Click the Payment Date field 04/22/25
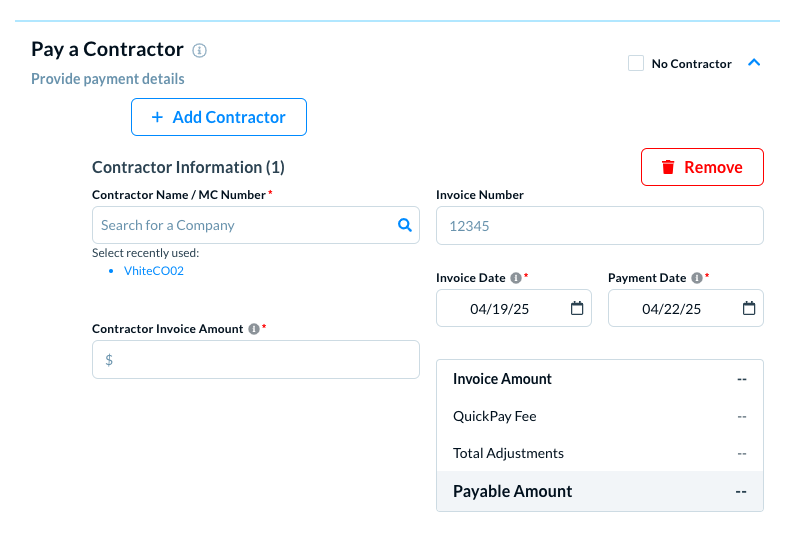Viewport: 789px width, 533px height. 671,309
